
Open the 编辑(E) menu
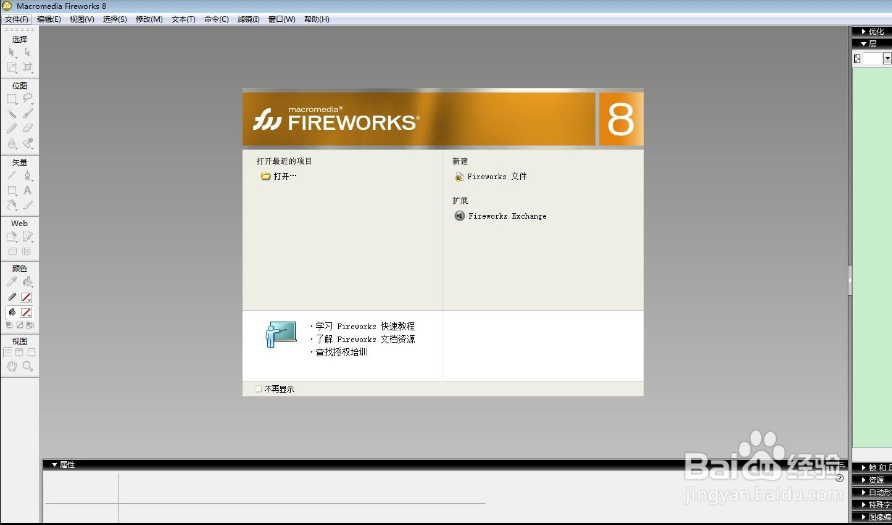click(49, 19)
